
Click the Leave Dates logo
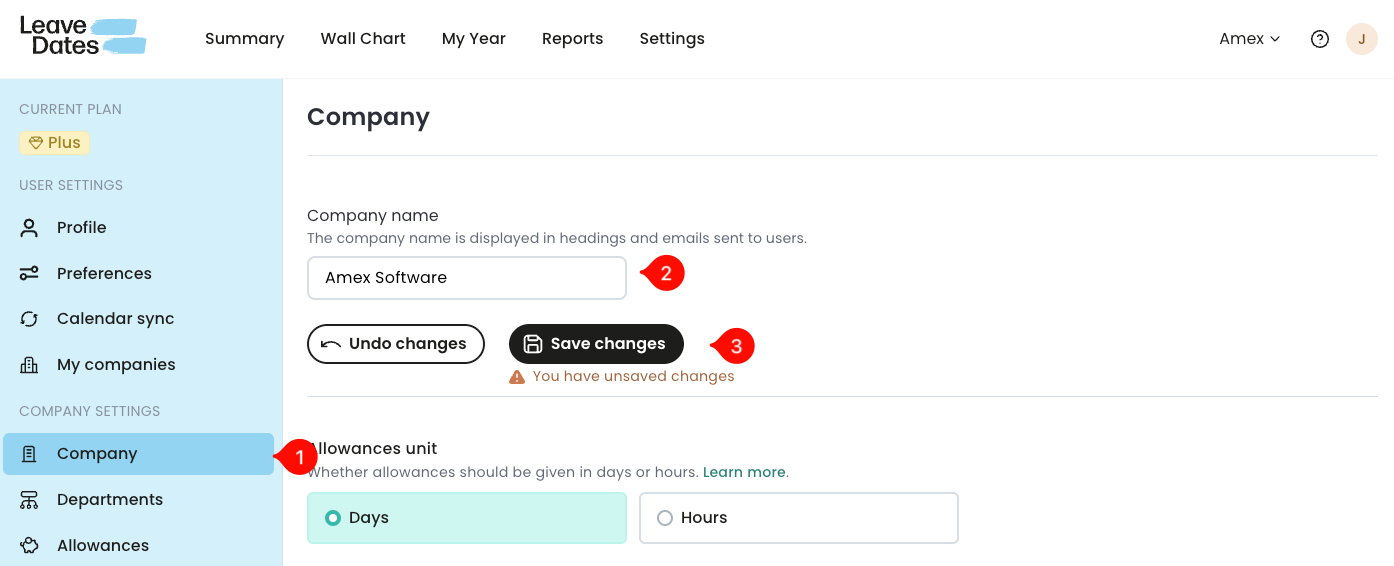pyautogui.click(x=83, y=36)
